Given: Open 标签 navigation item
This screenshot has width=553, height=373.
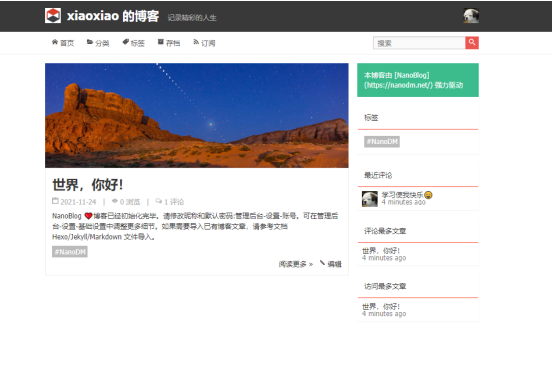Looking at the screenshot, I should (138, 43).
